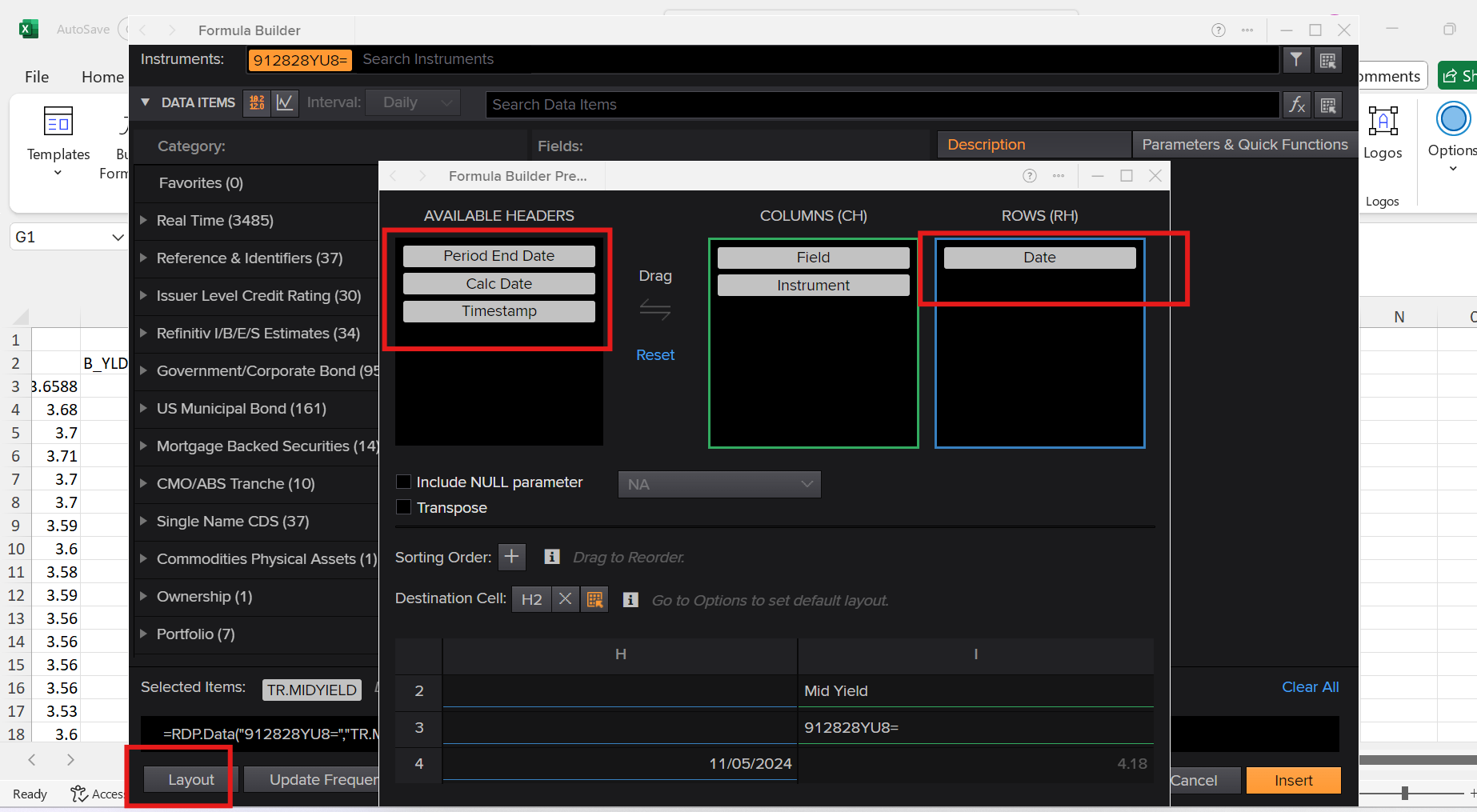1477x812 pixels.
Task: Show the Sorting Order info icon
Action: [x=552, y=557]
